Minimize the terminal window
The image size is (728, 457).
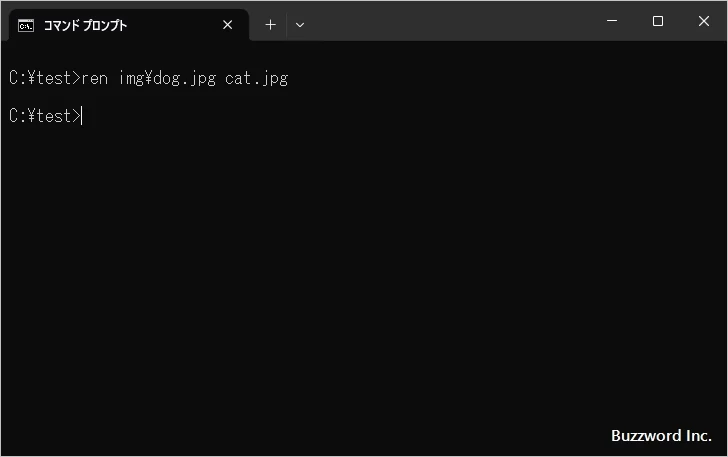[x=611, y=21]
